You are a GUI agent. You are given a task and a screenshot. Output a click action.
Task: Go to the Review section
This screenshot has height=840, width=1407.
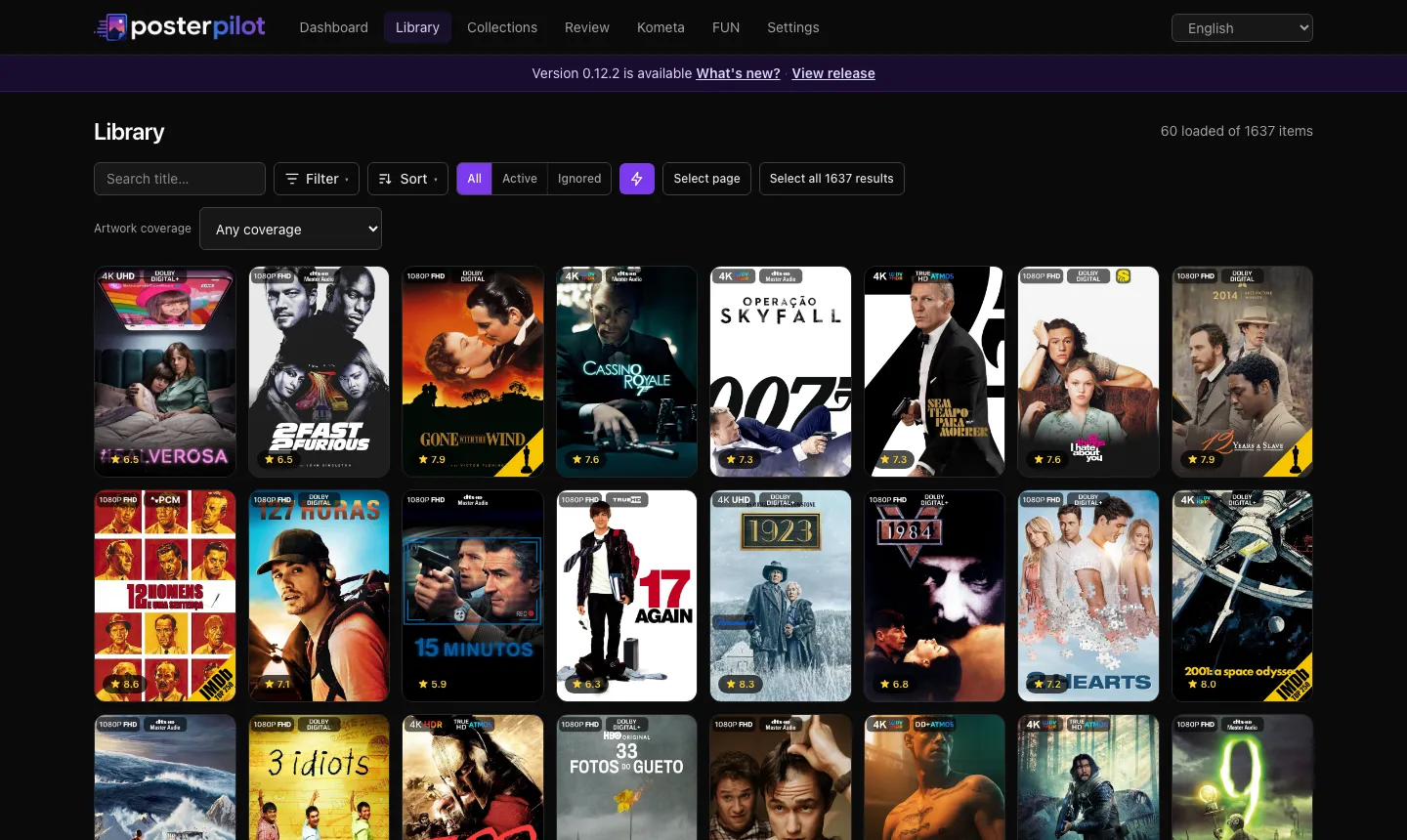(587, 27)
